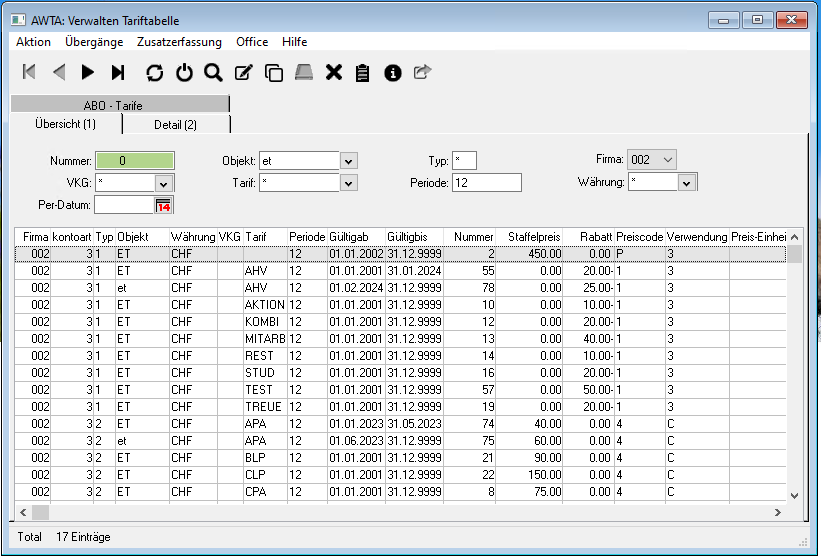Viewport: 821px width, 556px height.
Task: Jump to the last record
Action: 118,72
